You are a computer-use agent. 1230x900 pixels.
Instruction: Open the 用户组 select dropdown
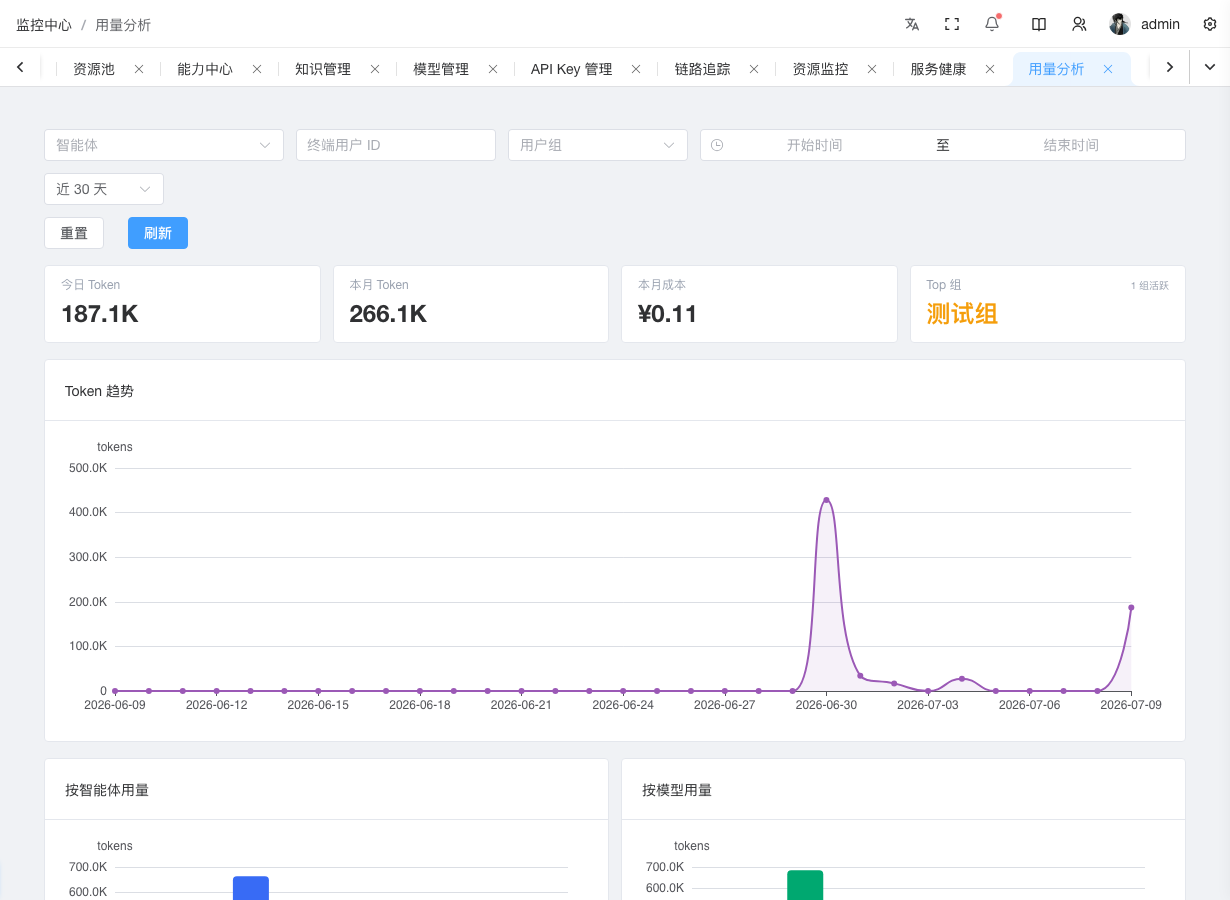[x=598, y=145]
